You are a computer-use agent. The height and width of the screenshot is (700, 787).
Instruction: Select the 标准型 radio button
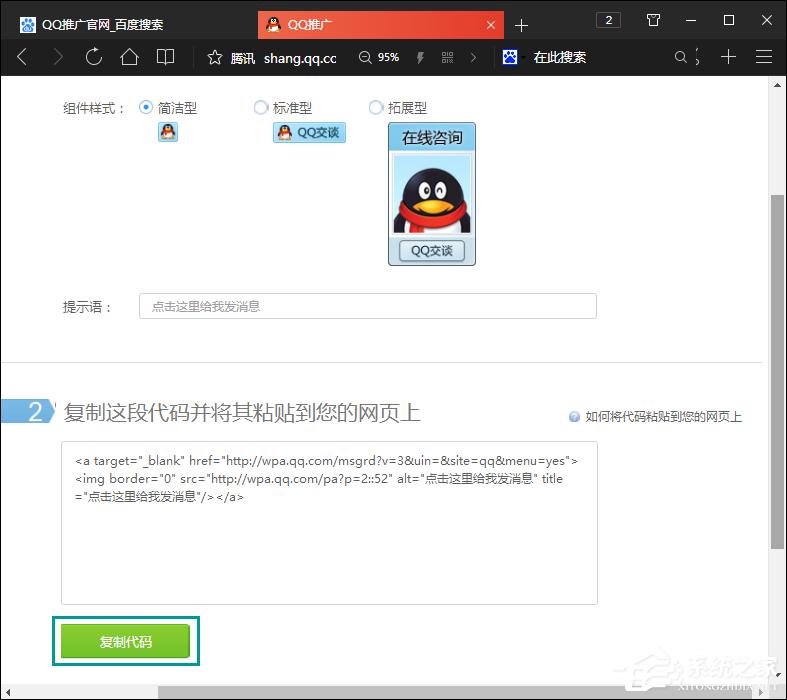[x=260, y=107]
